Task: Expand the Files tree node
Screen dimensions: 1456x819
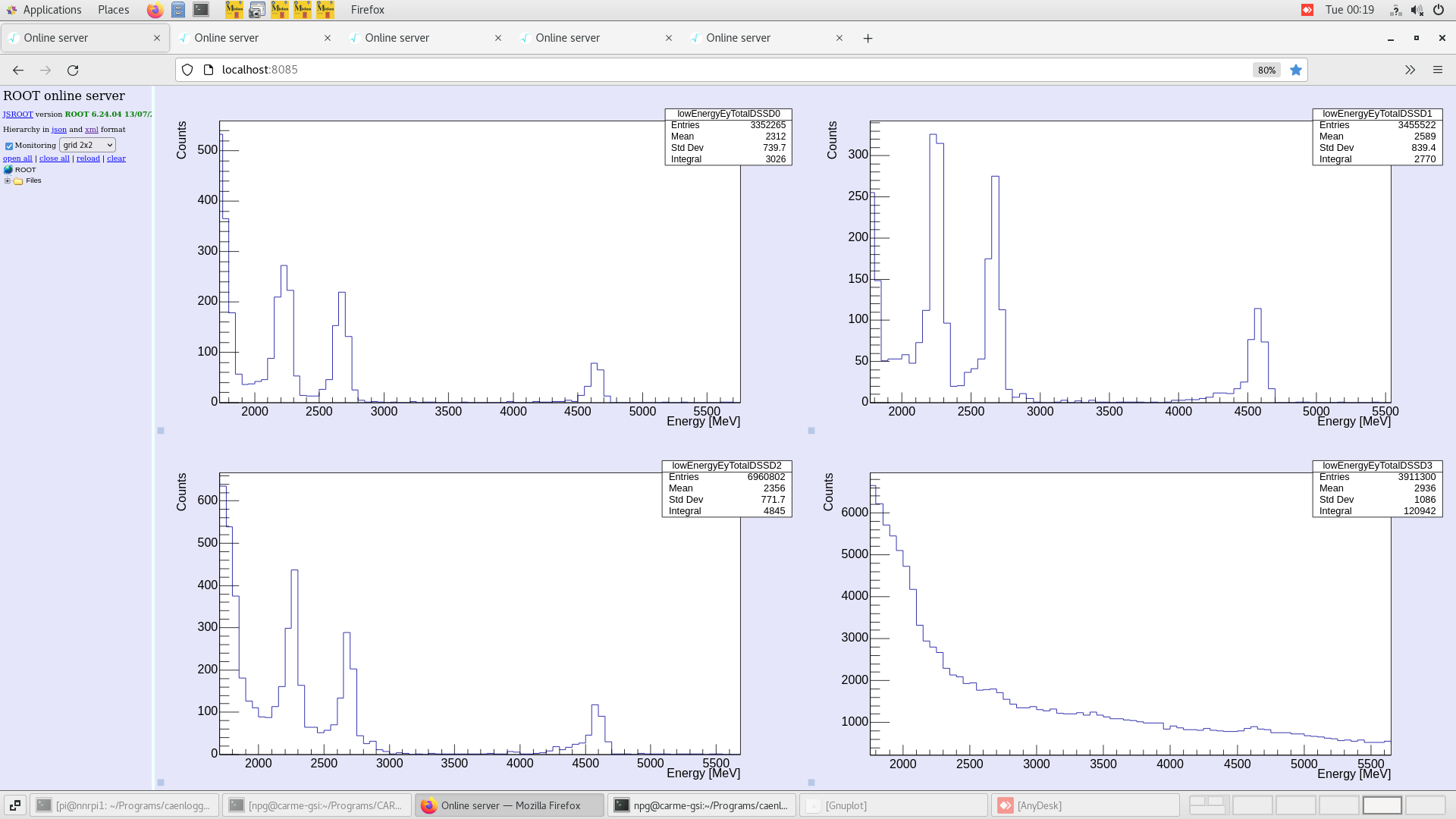Action: pyautogui.click(x=8, y=180)
